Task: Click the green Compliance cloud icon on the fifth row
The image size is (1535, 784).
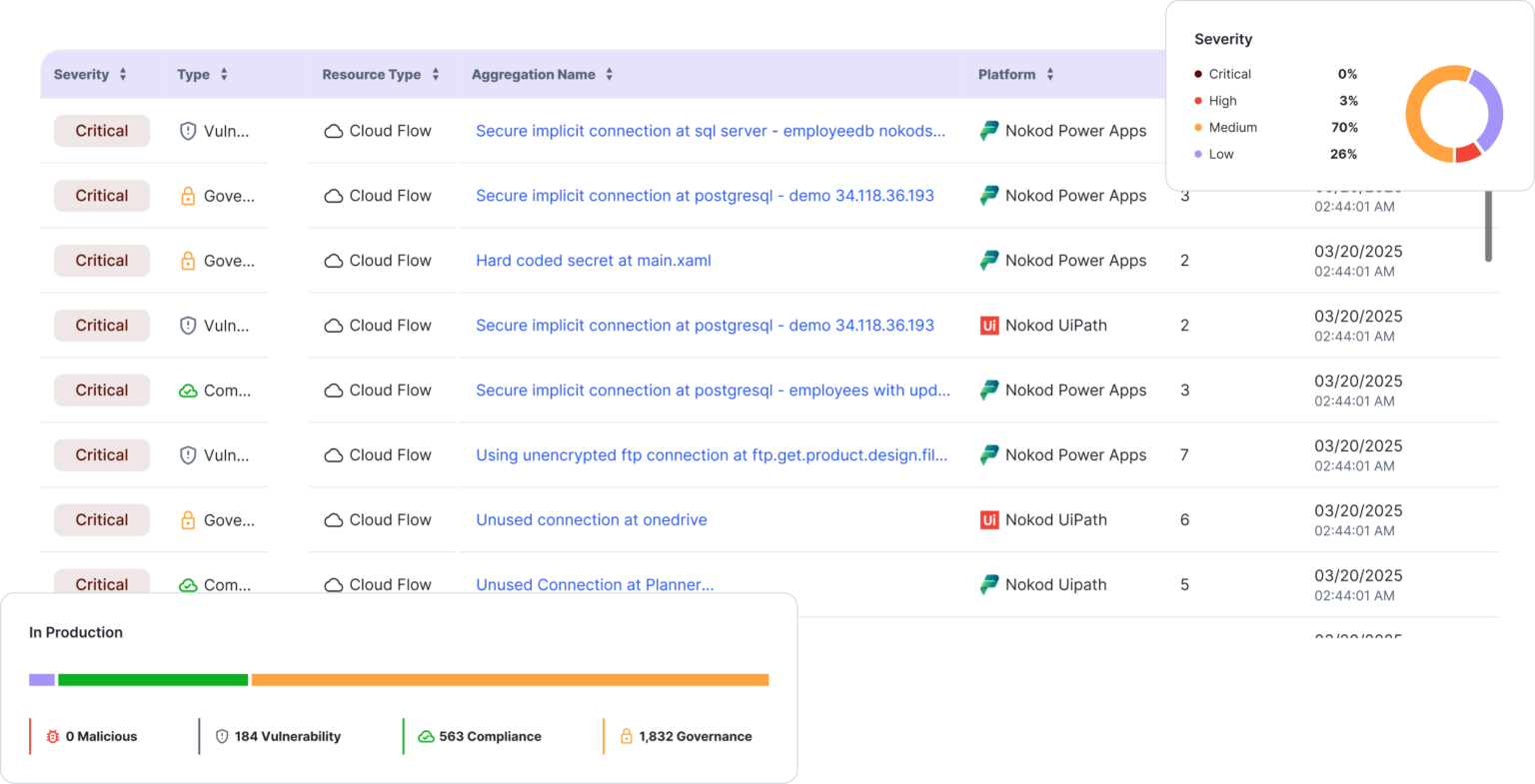Action: click(187, 390)
